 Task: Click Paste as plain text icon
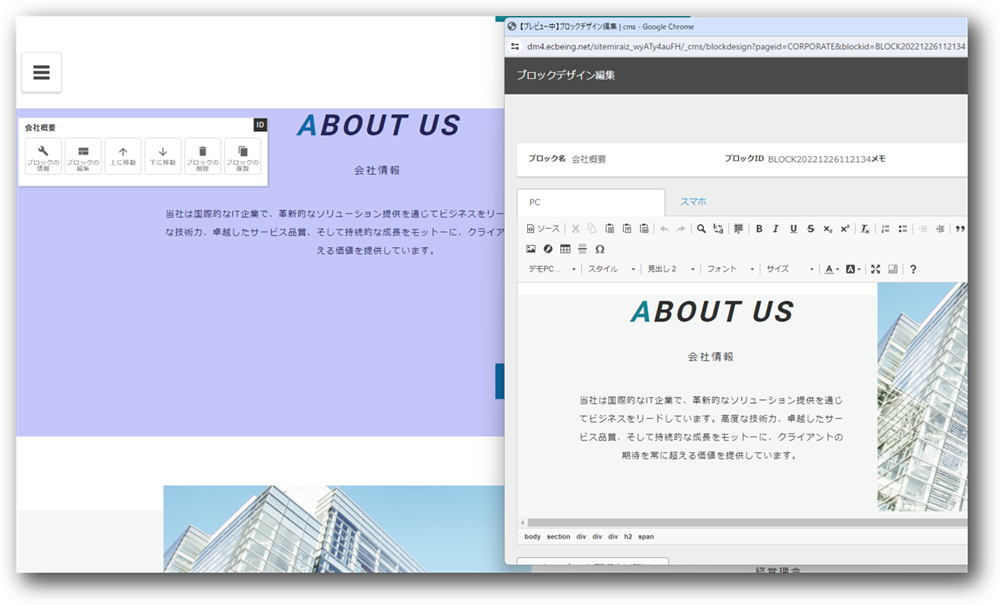[x=627, y=229]
